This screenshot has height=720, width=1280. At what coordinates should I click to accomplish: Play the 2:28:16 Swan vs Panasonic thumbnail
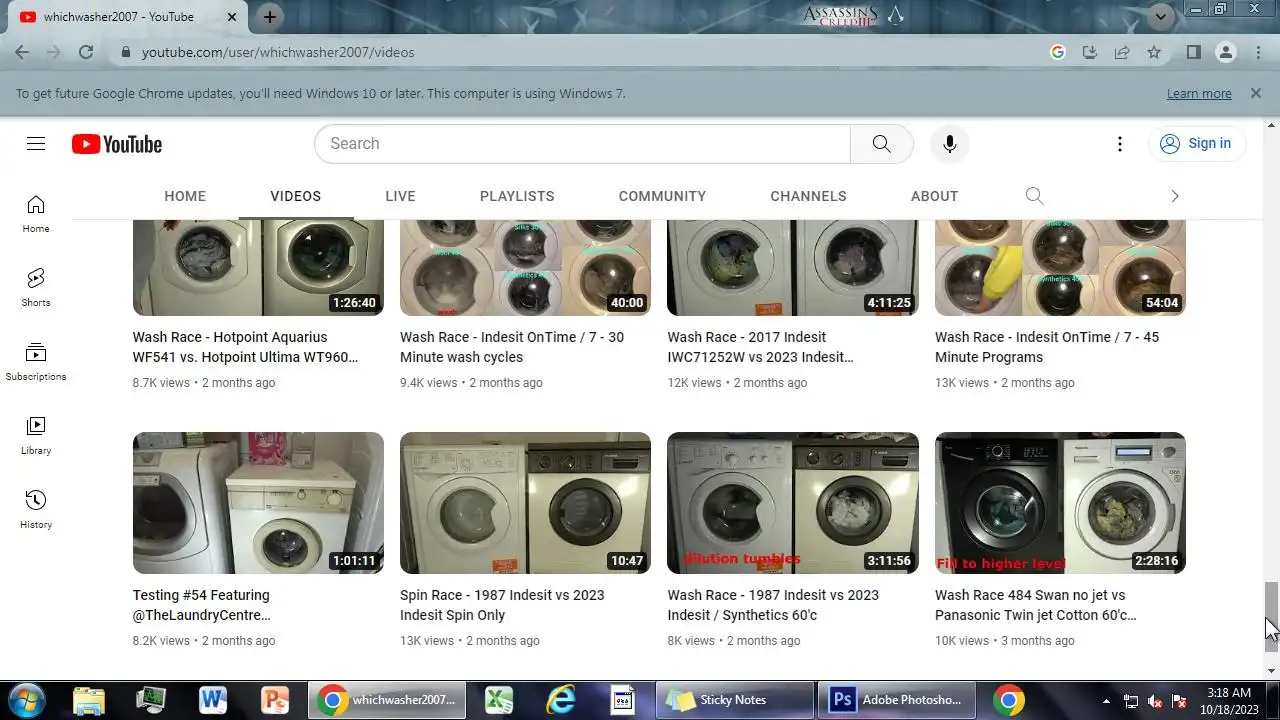(x=1060, y=503)
